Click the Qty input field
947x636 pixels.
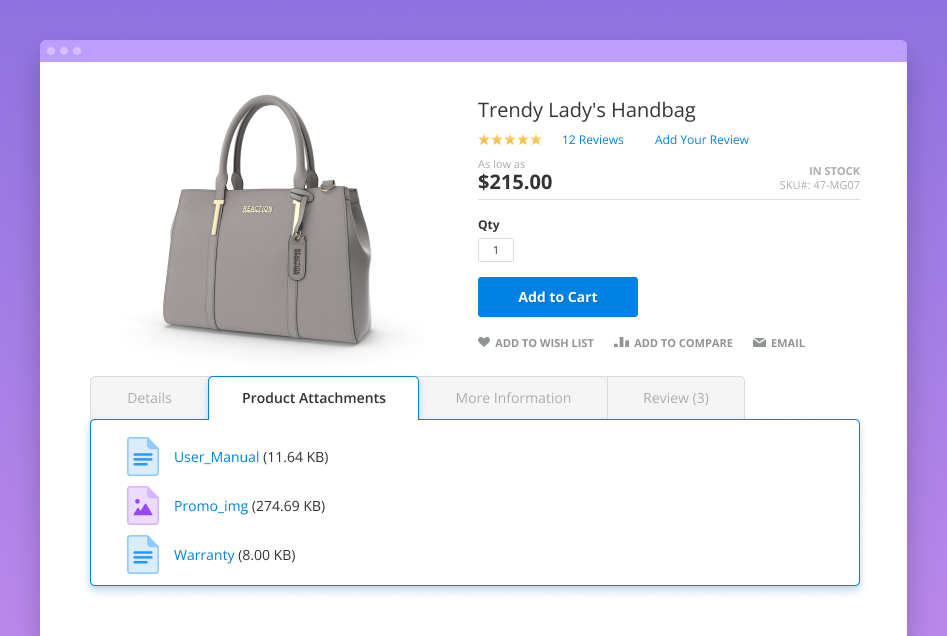pos(495,249)
